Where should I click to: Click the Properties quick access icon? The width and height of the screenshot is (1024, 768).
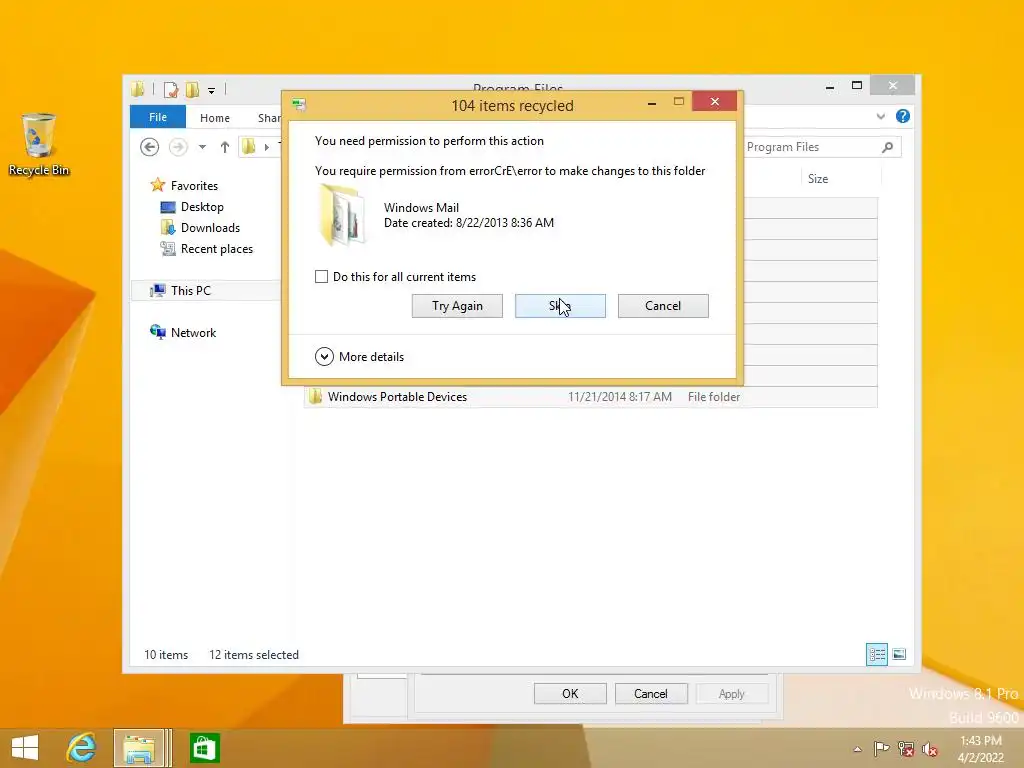point(171,89)
